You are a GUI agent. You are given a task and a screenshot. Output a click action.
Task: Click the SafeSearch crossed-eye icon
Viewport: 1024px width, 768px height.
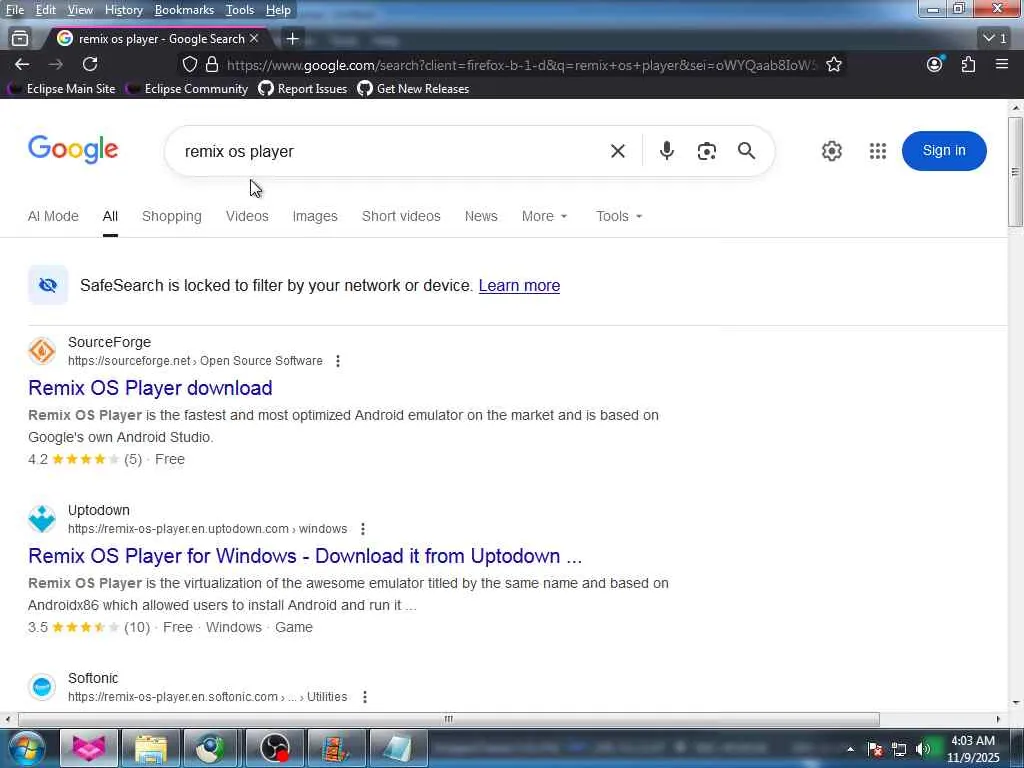click(x=48, y=285)
